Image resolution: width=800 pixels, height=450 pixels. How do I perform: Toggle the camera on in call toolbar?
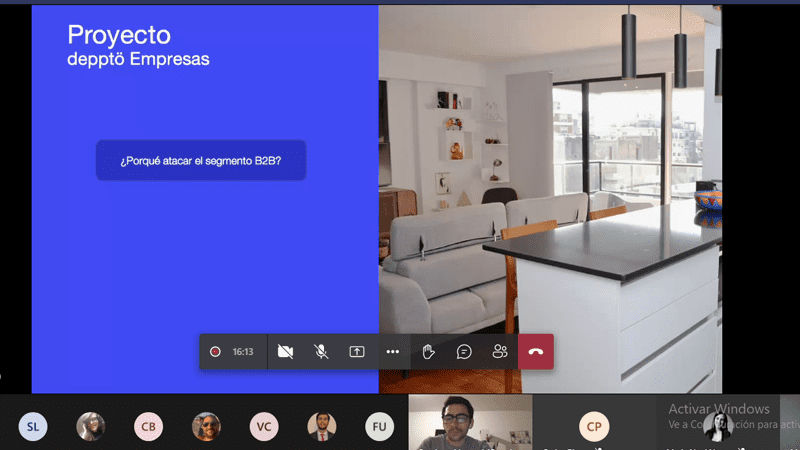(285, 352)
